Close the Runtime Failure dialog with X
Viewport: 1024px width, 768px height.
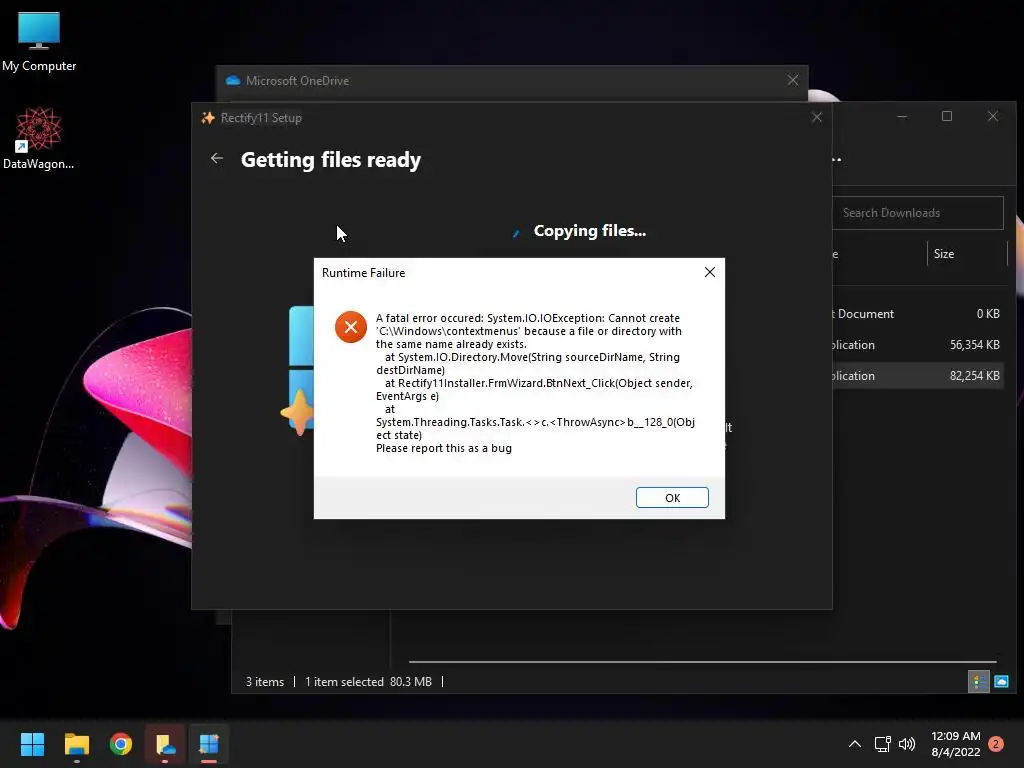click(710, 272)
